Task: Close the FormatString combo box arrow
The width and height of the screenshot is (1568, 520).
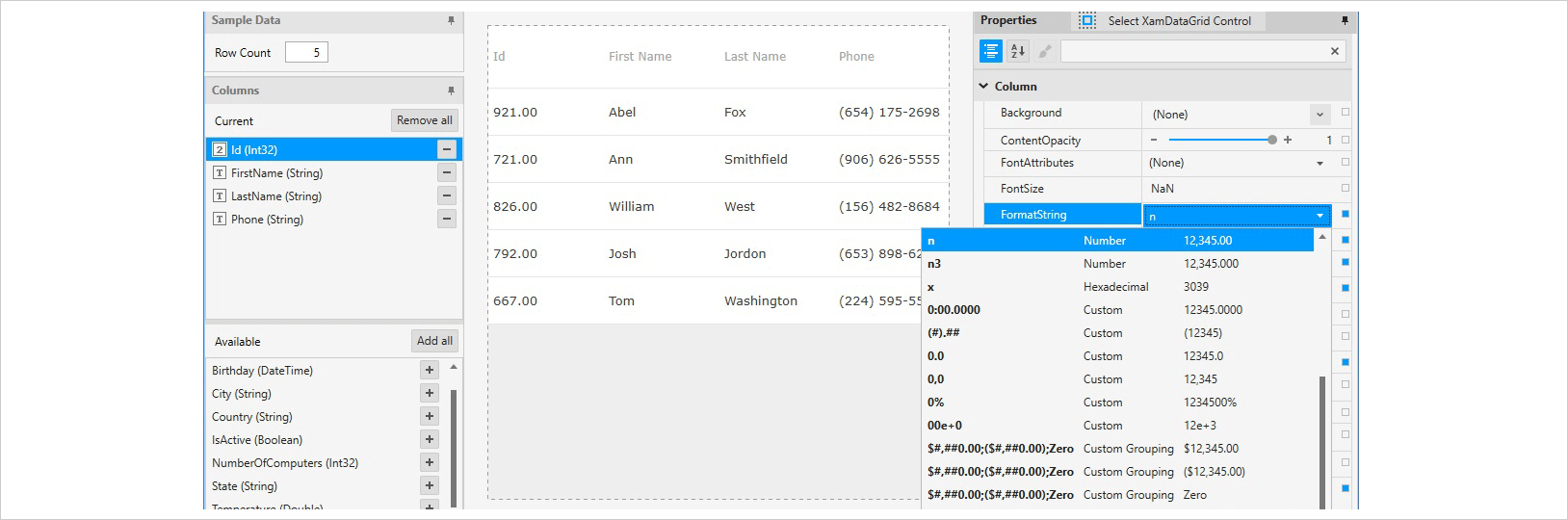Action: click(x=1320, y=216)
